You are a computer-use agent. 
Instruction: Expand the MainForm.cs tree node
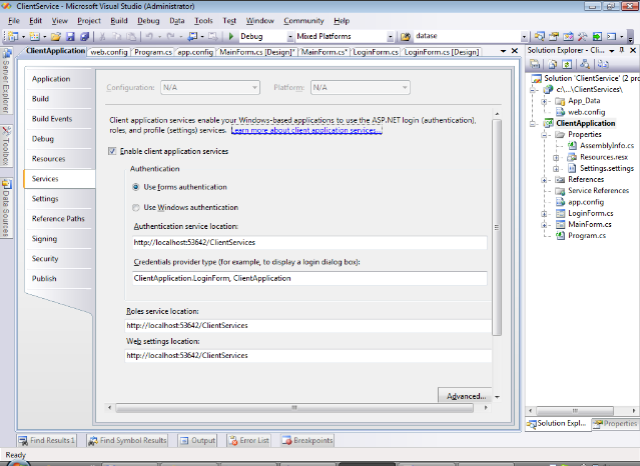click(544, 224)
